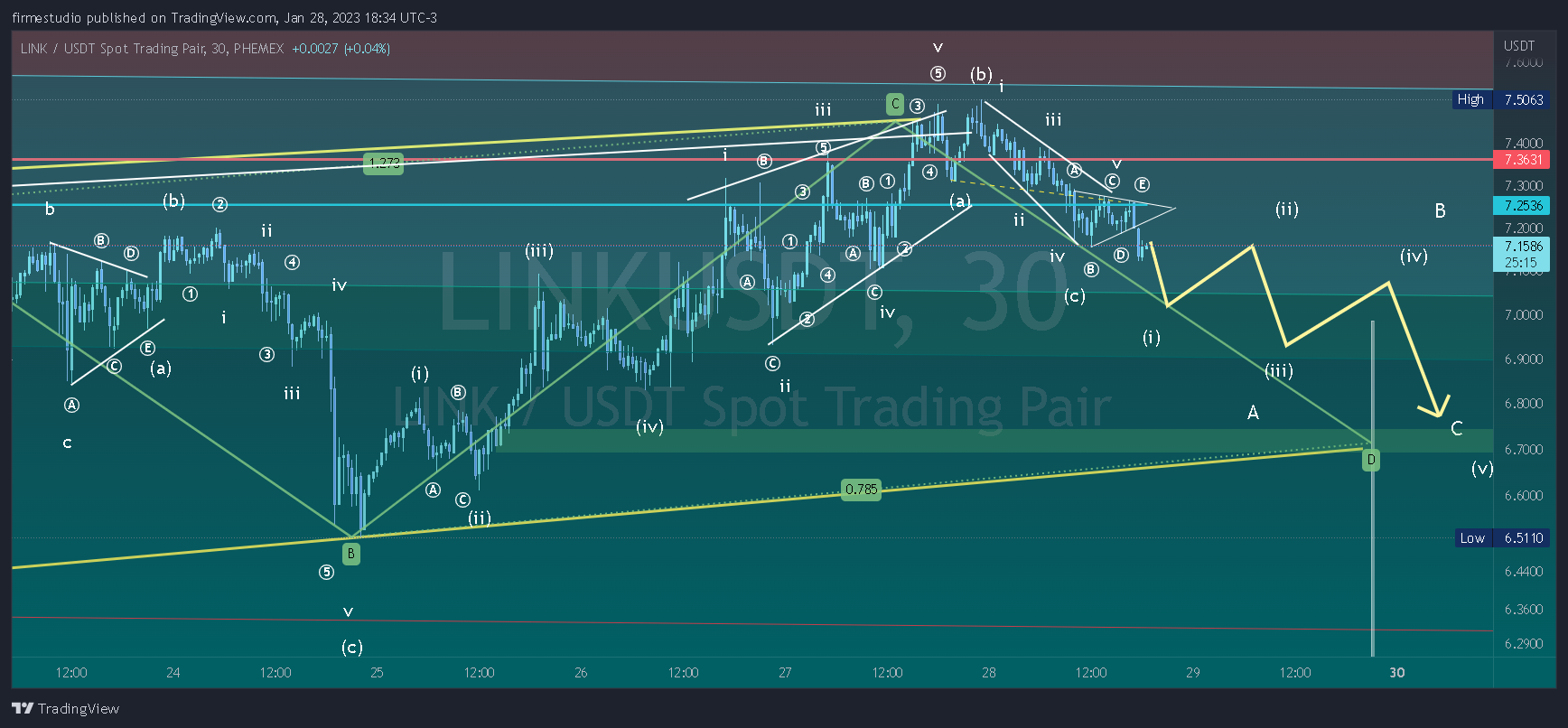Select the green B pattern point label
The height and width of the screenshot is (728, 1568).
[x=351, y=554]
